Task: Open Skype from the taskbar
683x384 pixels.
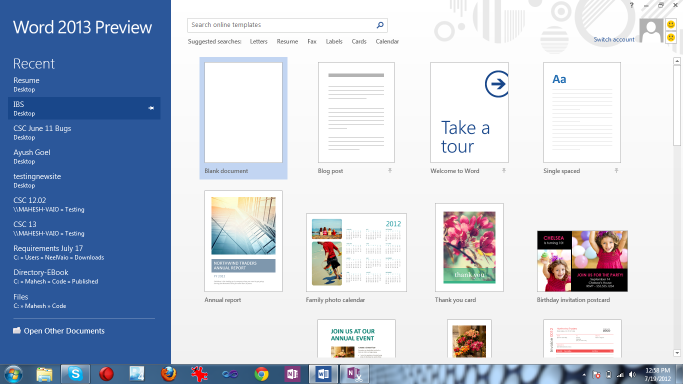Action: point(75,374)
